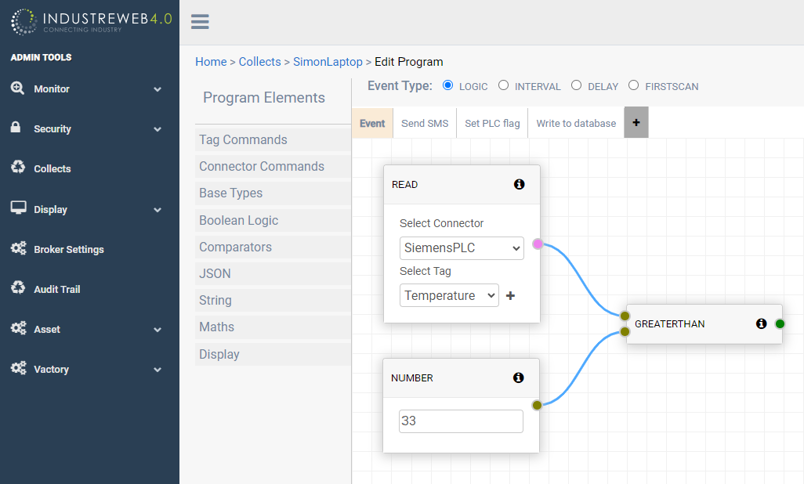The height and width of the screenshot is (484, 804).
Task: Expand Display program elements category
Action: (x=273, y=354)
